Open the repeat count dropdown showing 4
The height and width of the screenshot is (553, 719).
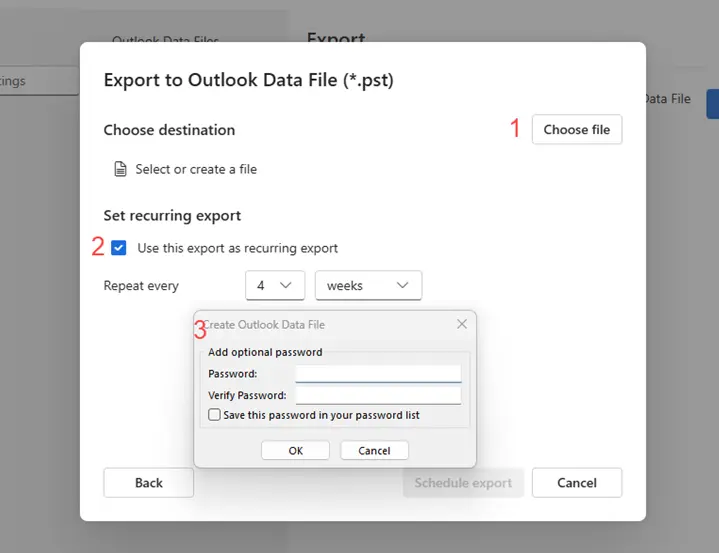tap(275, 285)
